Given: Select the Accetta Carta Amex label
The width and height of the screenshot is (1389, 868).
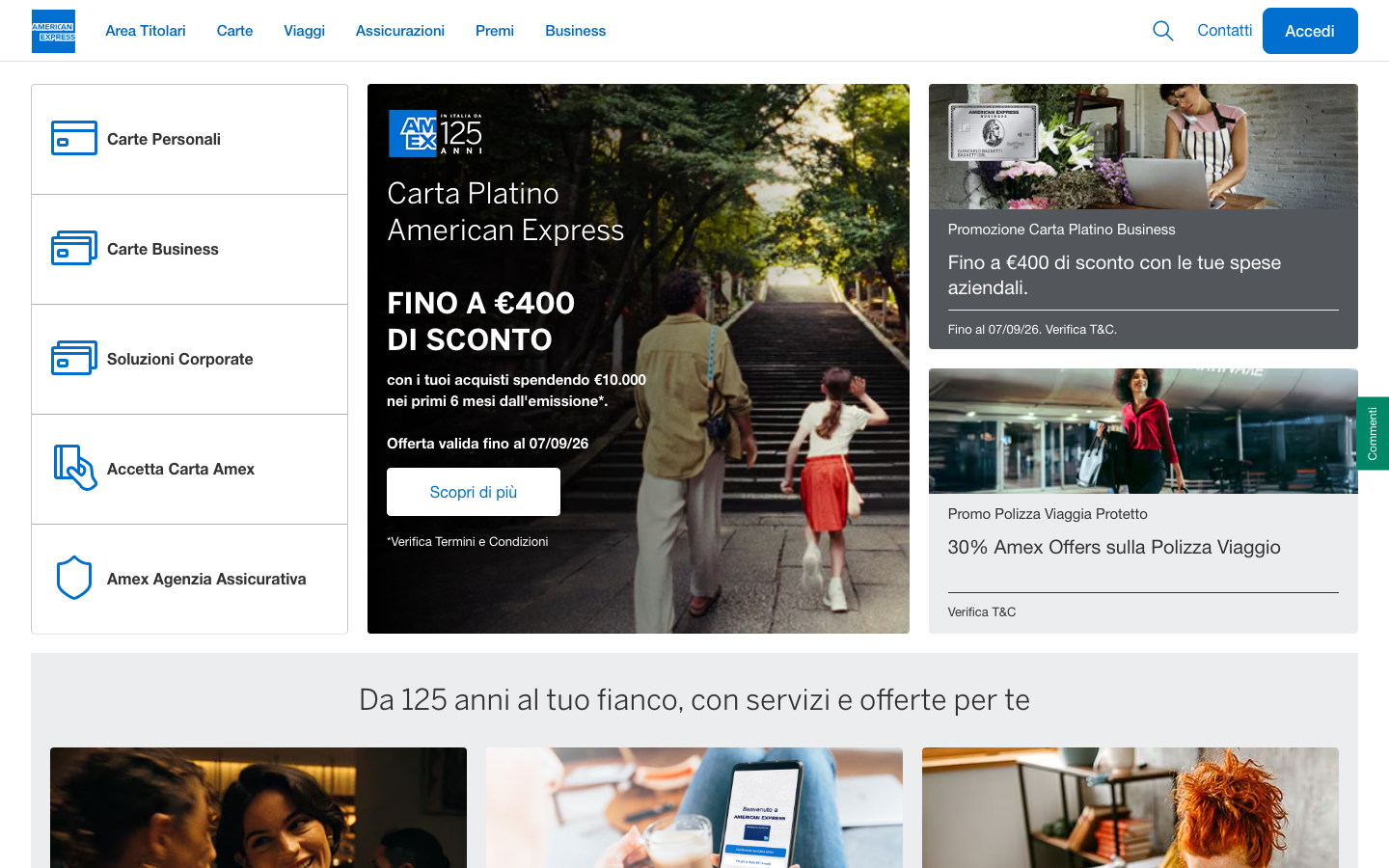Looking at the screenshot, I should coord(181,469).
